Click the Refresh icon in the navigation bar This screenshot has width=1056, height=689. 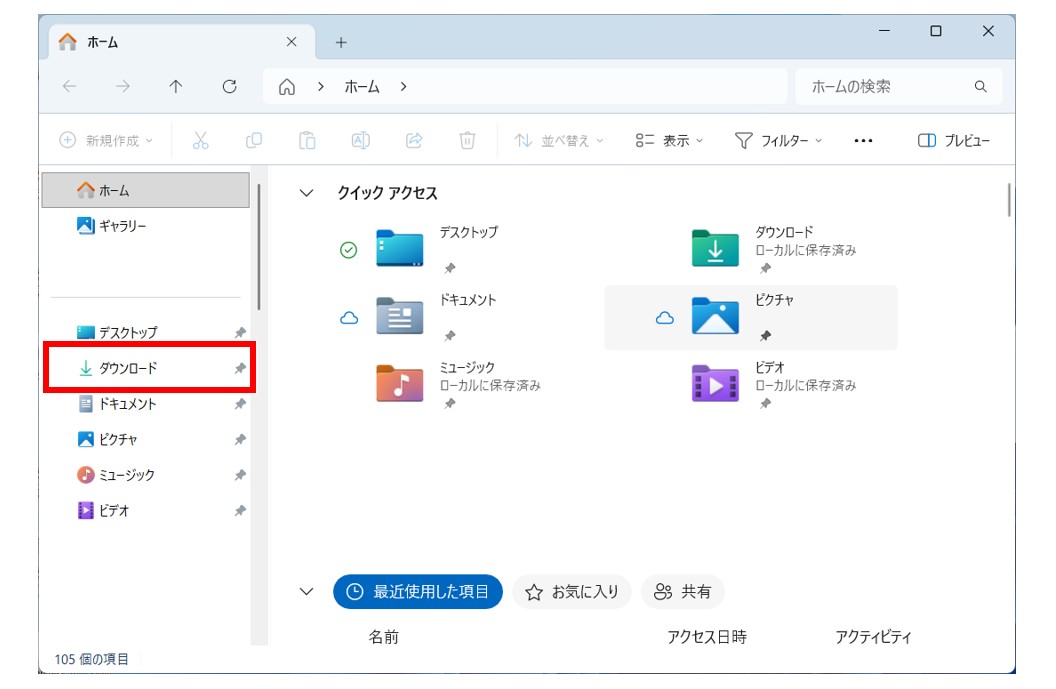tap(229, 86)
